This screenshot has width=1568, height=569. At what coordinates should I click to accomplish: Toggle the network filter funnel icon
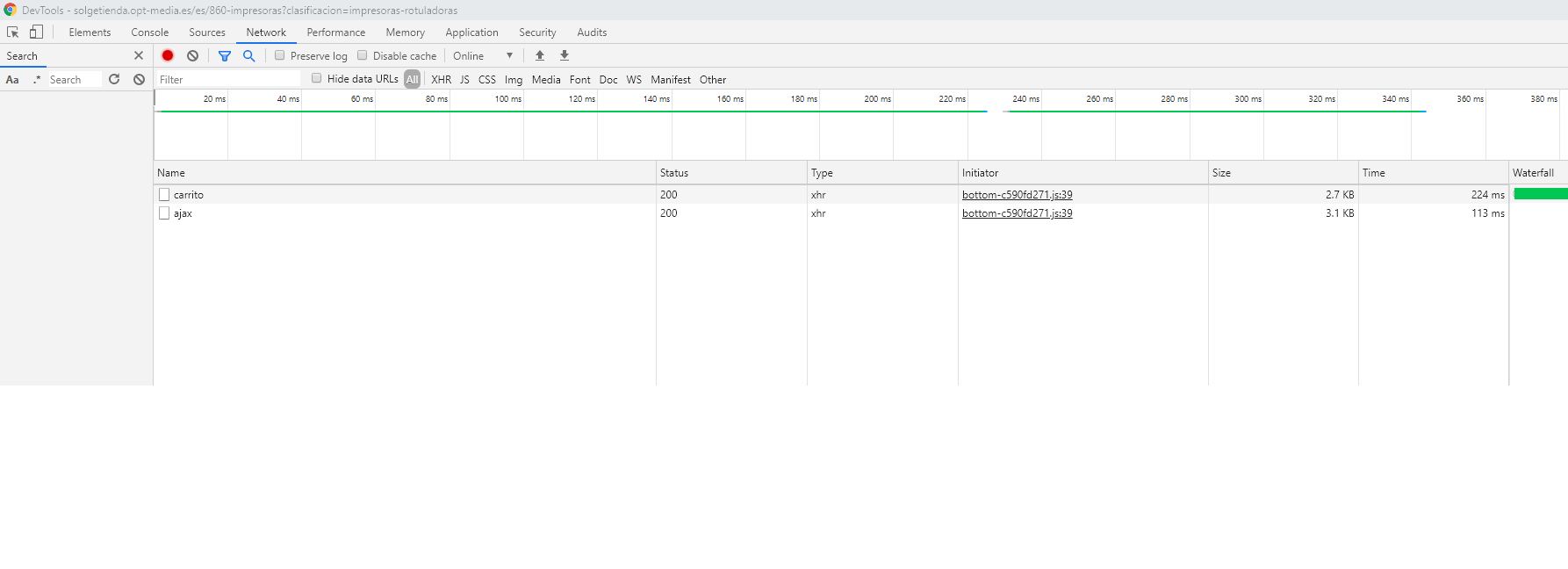(x=225, y=55)
